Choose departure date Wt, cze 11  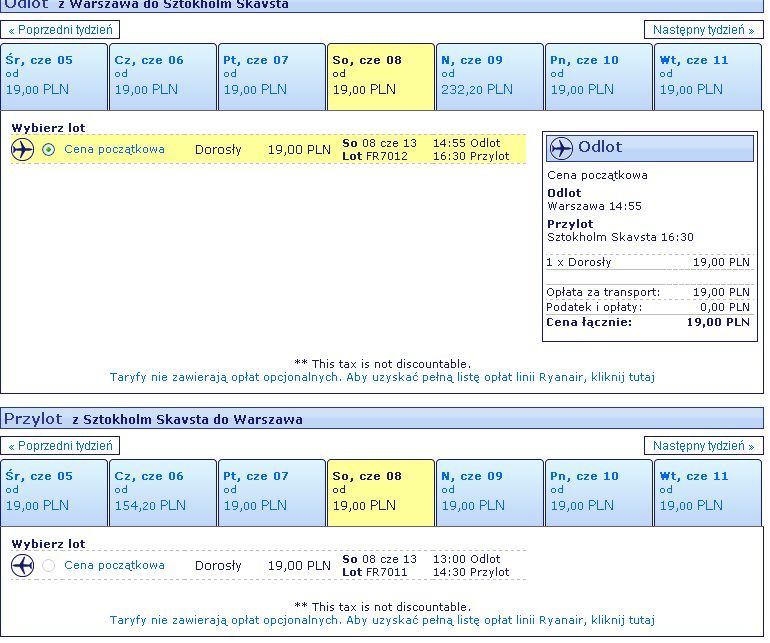pos(708,77)
